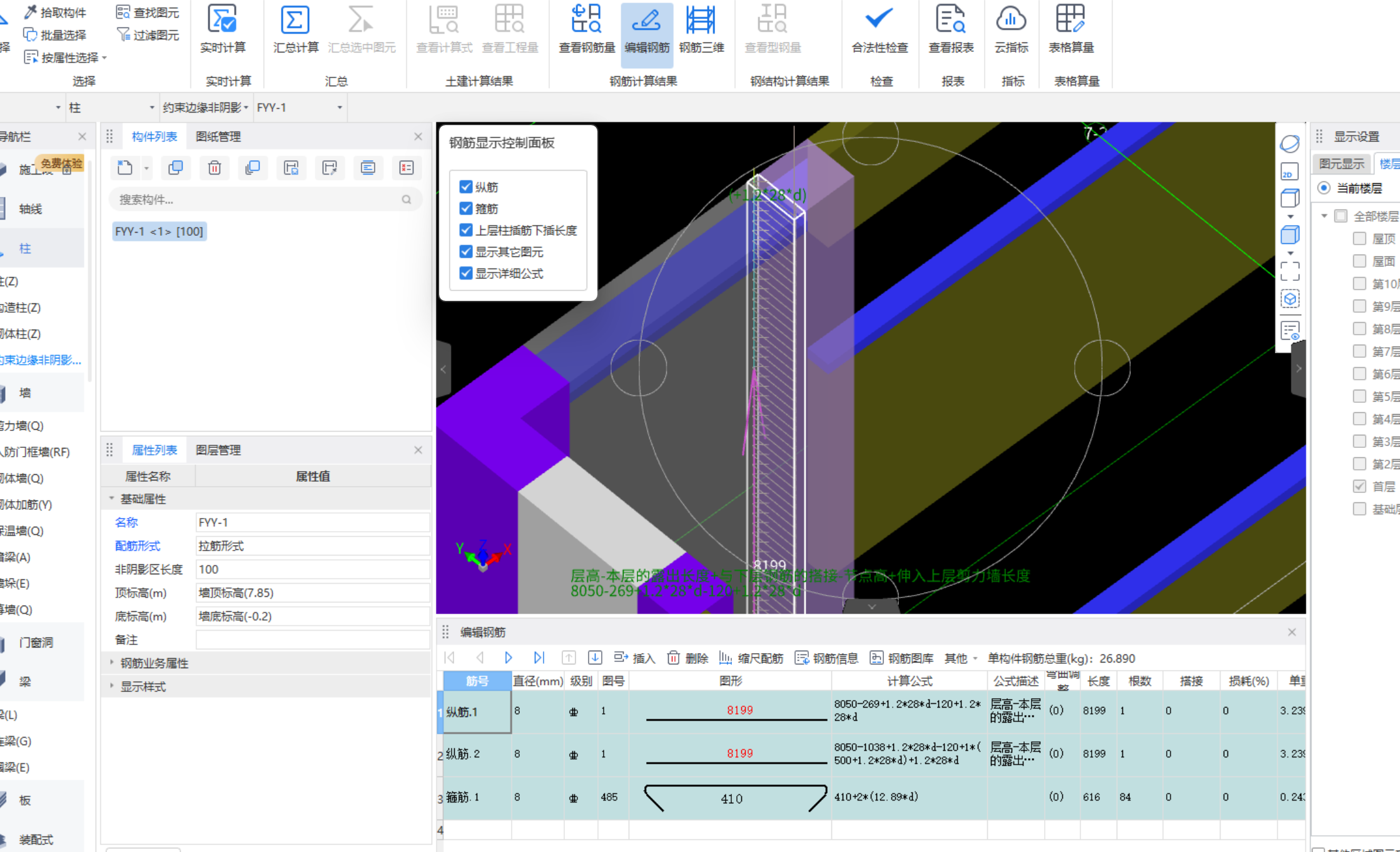Close the 编辑钢筋 panel
This screenshot has height=852, width=1400.
tap(1292, 632)
